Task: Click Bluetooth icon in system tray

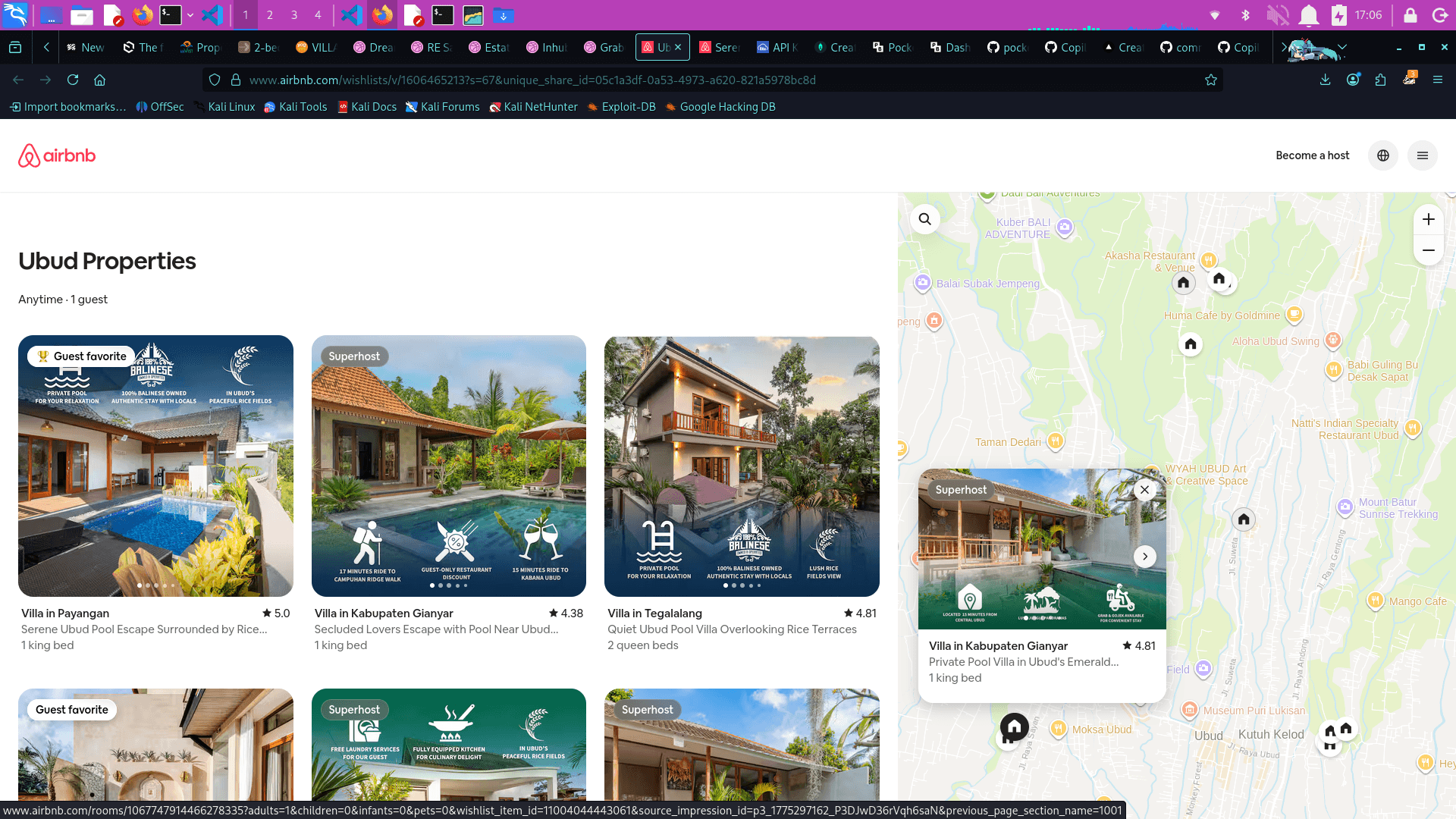Action: 1244,15
